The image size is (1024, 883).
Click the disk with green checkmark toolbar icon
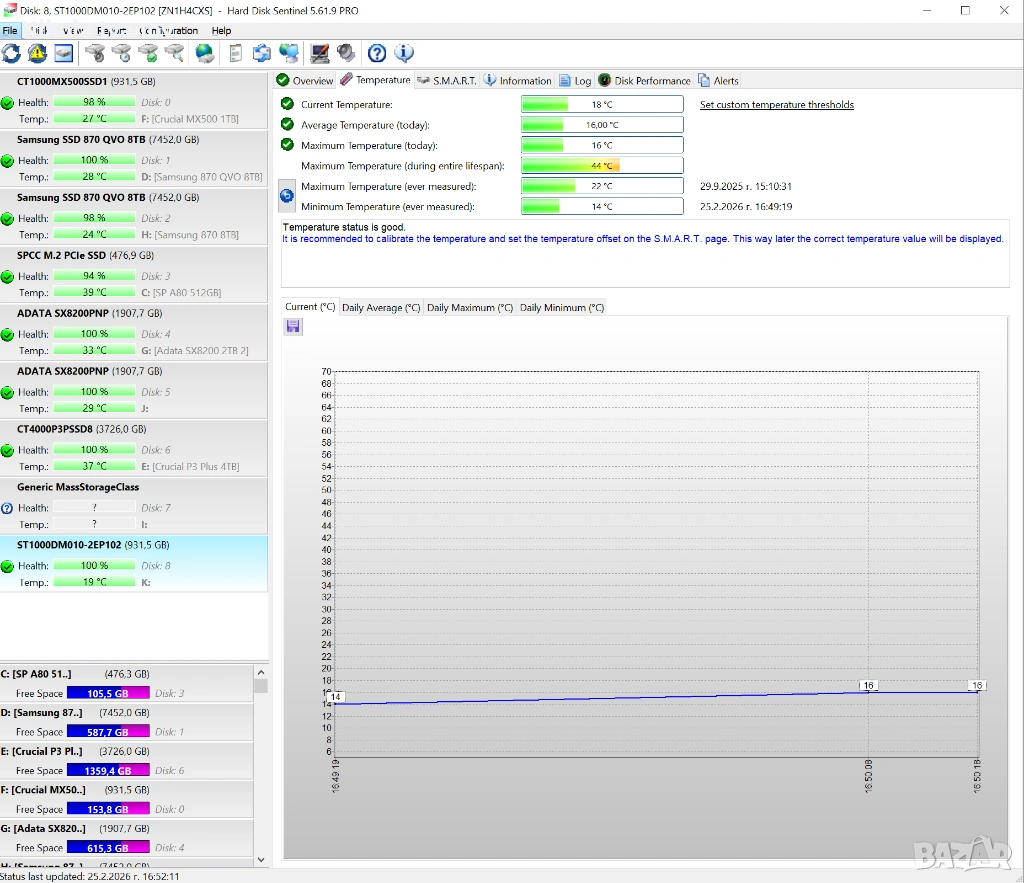coord(148,53)
